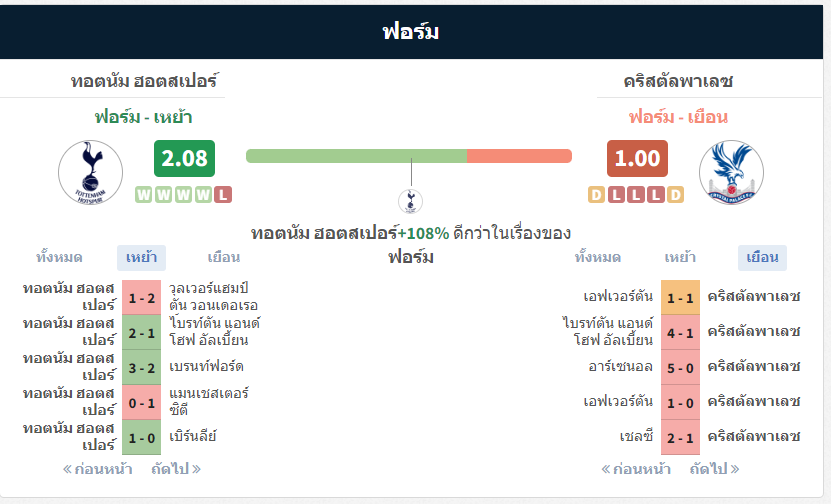Click Tottenham's first green W badge
The width and height of the screenshot is (831, 504).
tap(144, 195)
